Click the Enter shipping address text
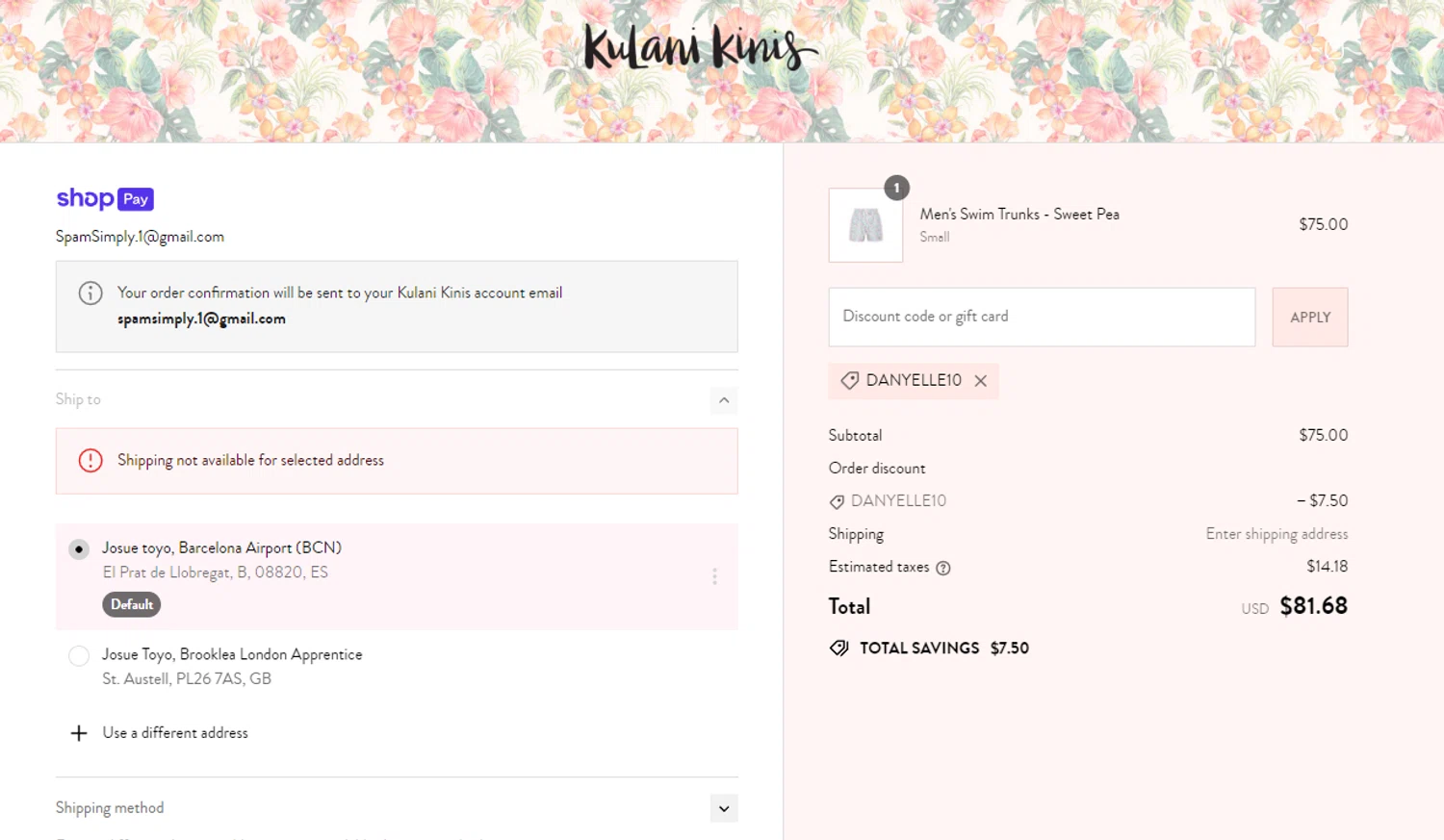Viewport: 1444px width, 840px height. pos(1276,534)
